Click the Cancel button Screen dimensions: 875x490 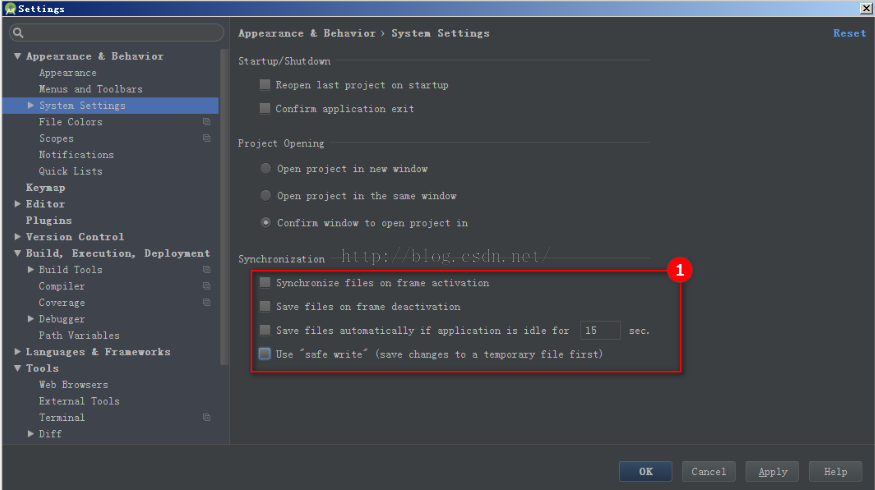709,472
